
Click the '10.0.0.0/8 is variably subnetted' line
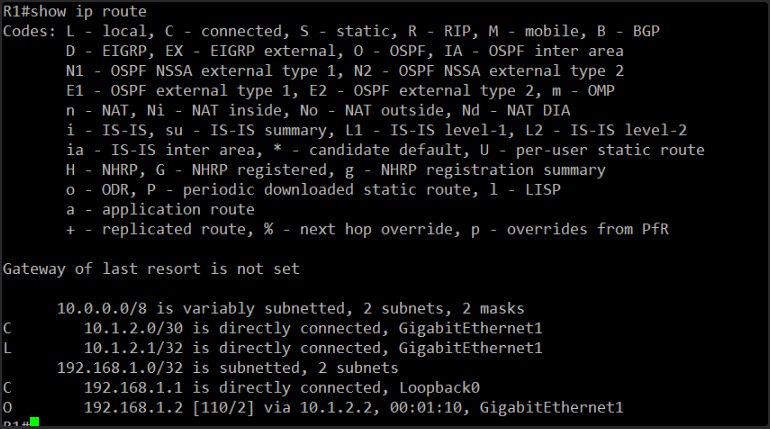coord(291,309)
